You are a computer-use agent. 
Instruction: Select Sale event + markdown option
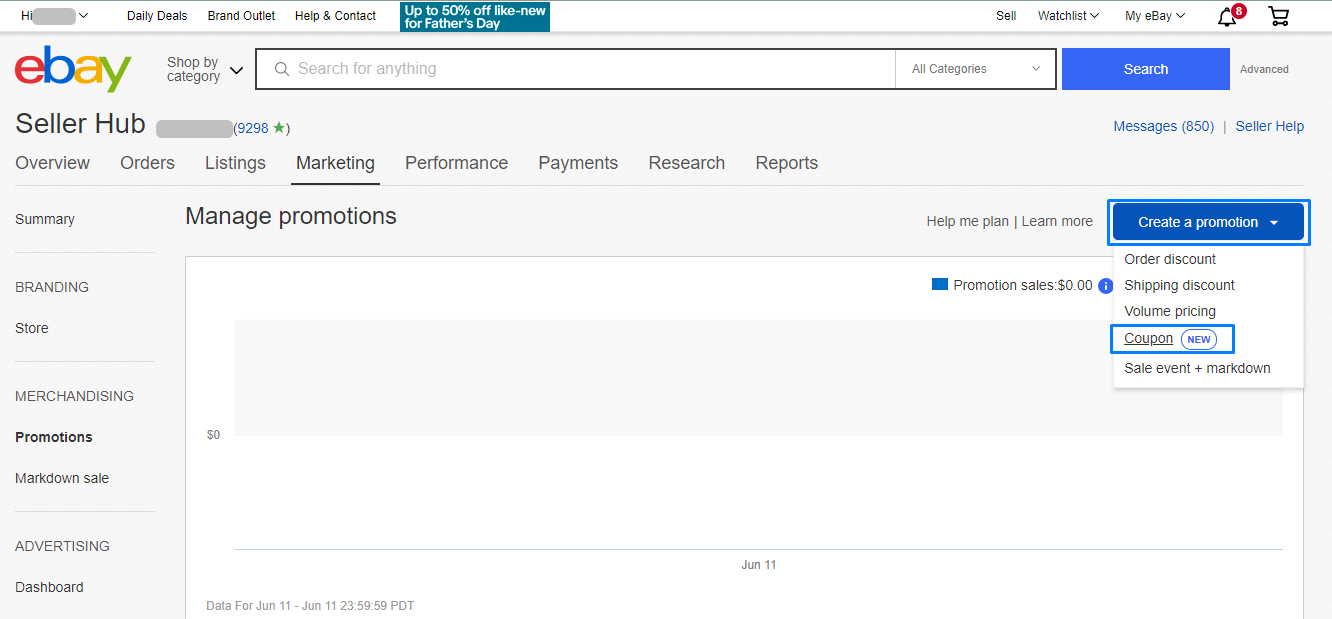point(1197,368)
